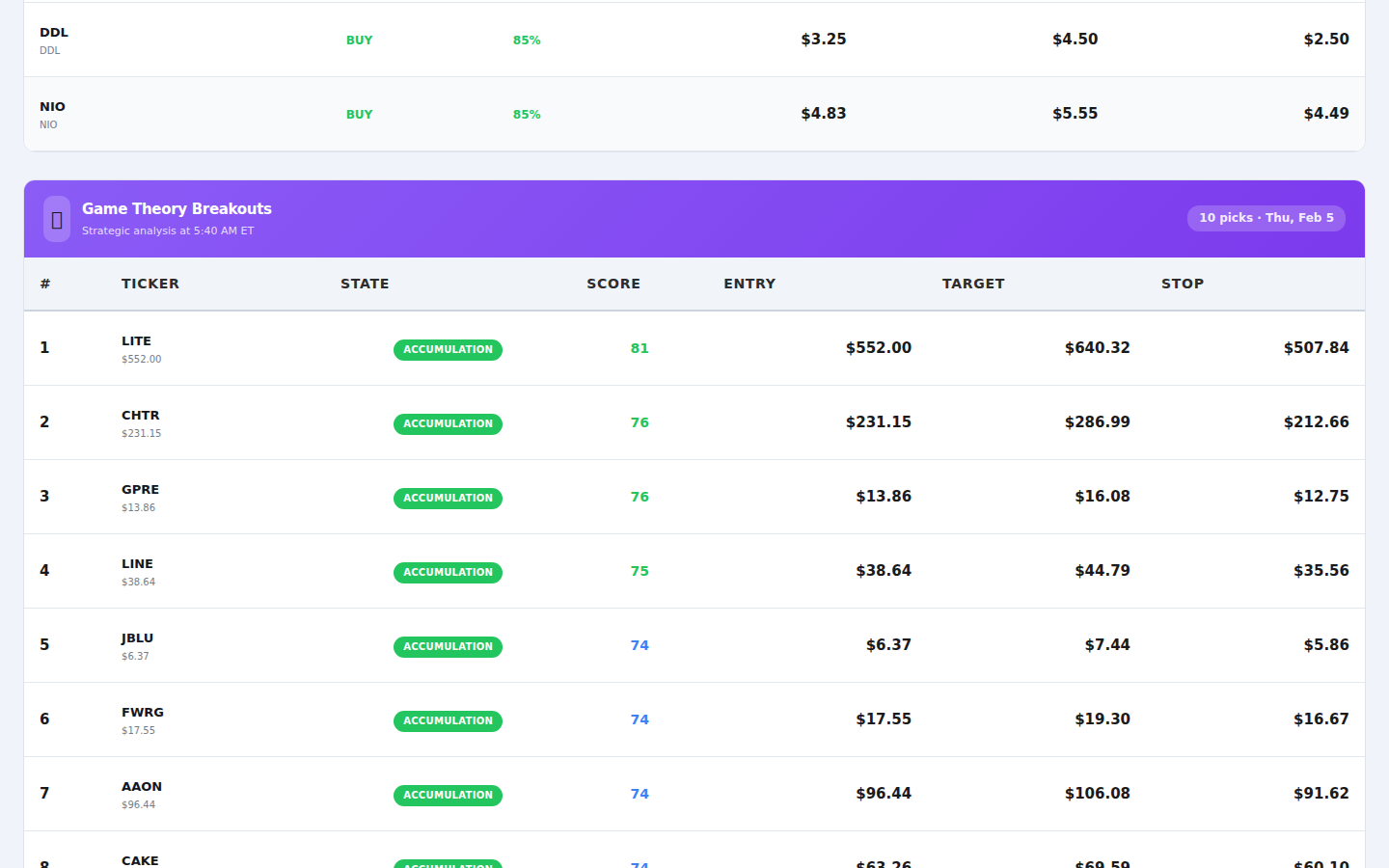Click the BUY label for NIO
The height and width of the screenshot is (868, 1389).
click(x=359, y=114)
